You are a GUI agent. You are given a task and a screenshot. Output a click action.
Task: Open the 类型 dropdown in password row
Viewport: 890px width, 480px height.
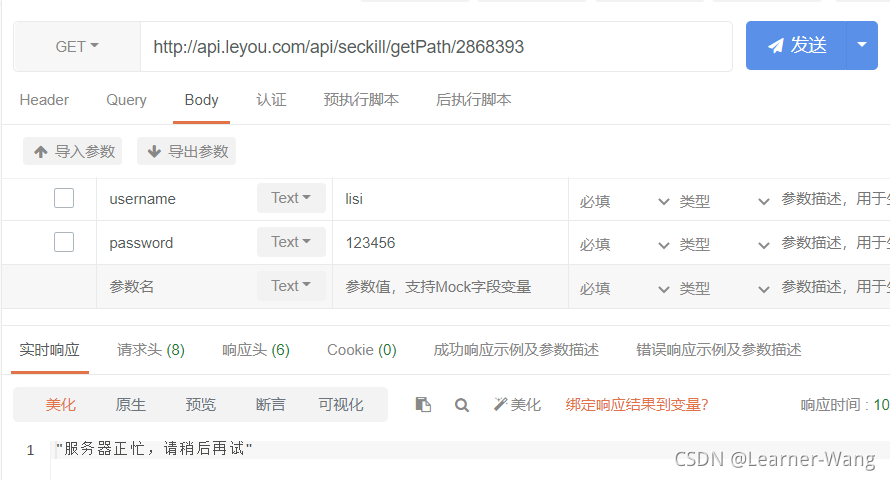(724, 245)
